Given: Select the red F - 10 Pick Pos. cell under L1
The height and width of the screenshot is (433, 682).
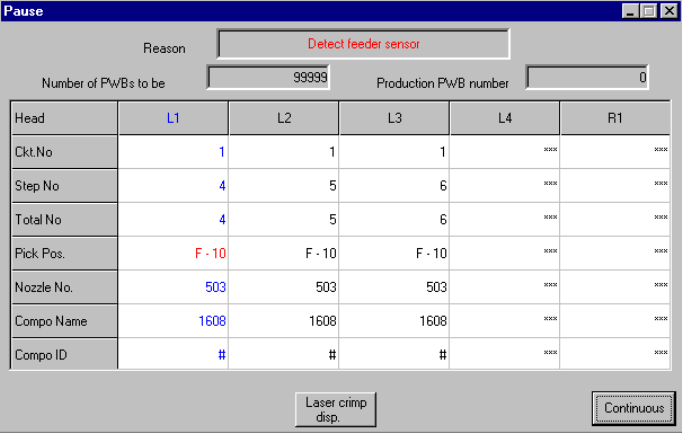Looking at the screenshot, I should click(173, 253).
